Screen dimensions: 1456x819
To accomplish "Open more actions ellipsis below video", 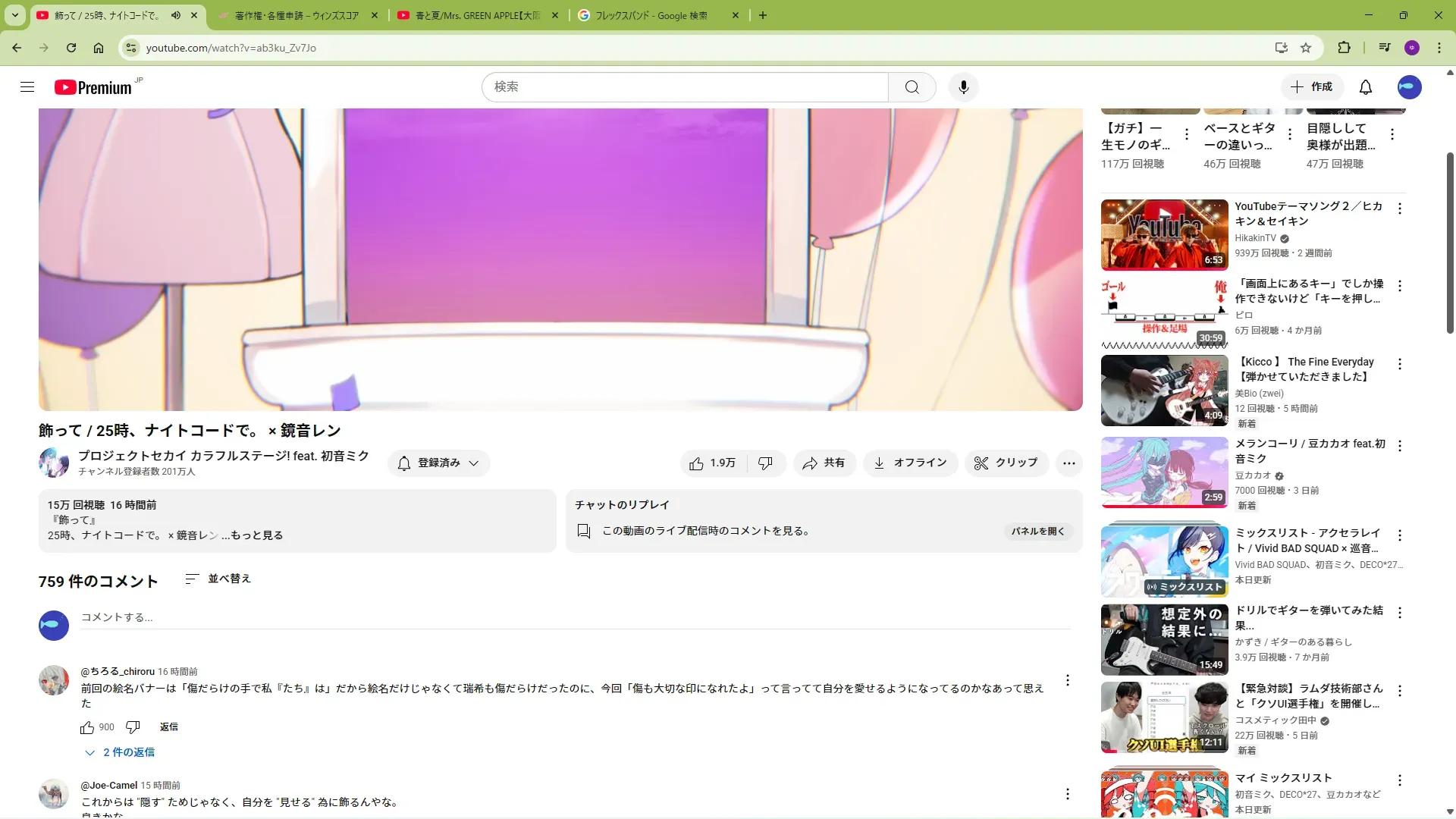I will pyautogui.click(x=1068, y=463).
